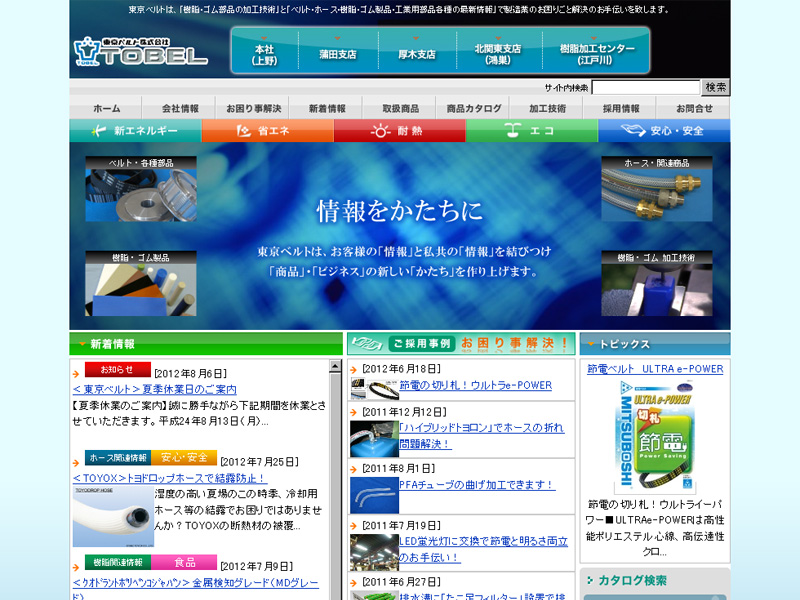
Task: Open the 節電の切り札!ウルトラe-POWER link
Action: [476, 385]
